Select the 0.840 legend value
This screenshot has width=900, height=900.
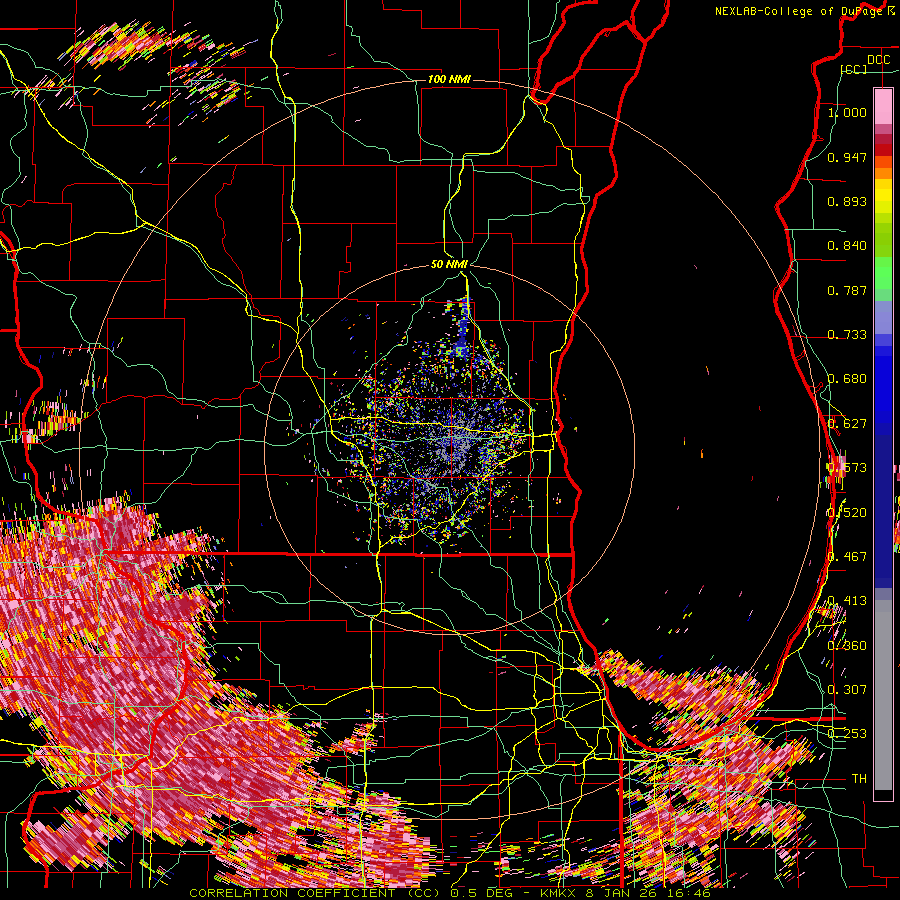click(847, 246)
